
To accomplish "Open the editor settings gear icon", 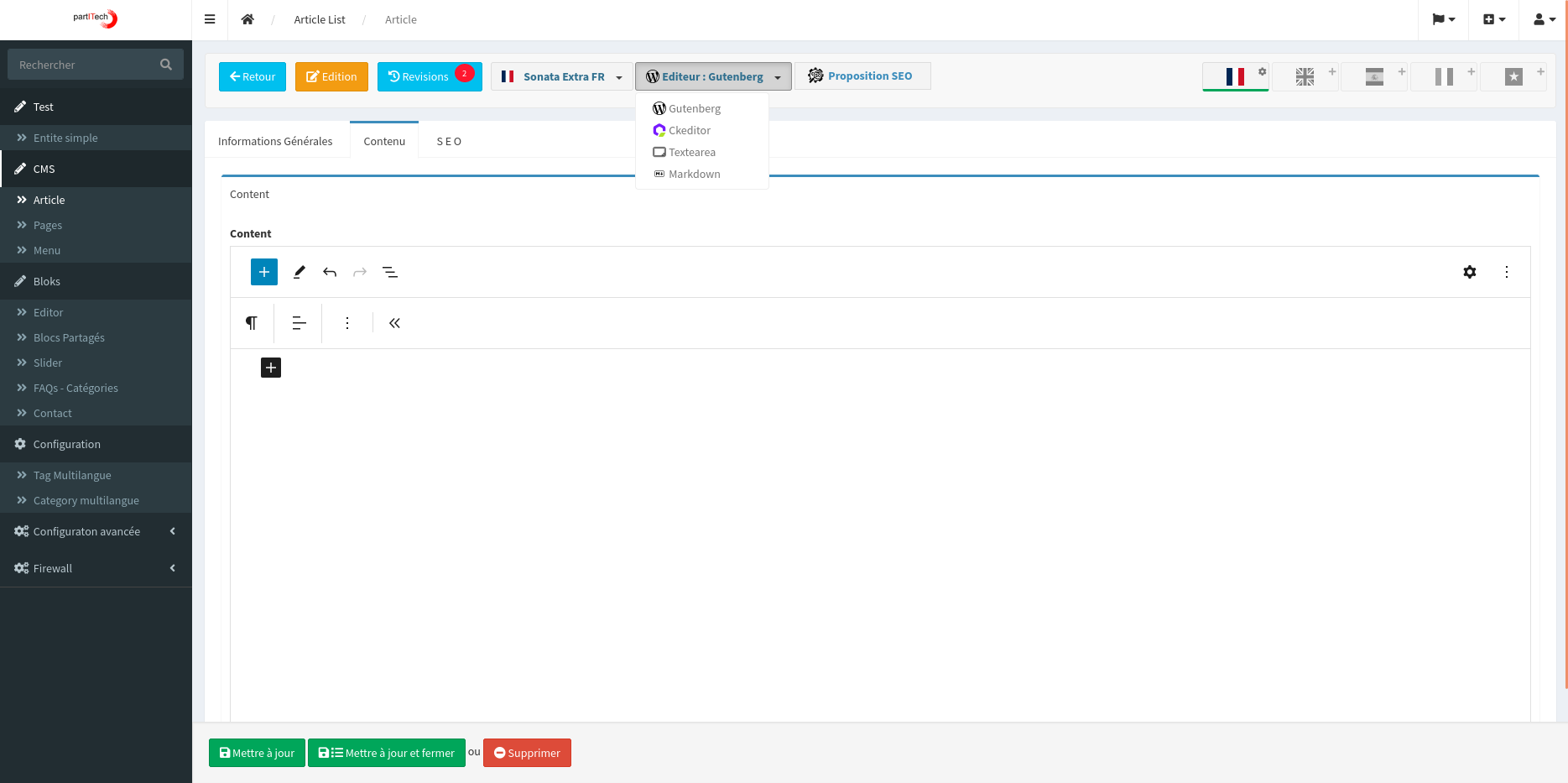I will [1469, 272].
